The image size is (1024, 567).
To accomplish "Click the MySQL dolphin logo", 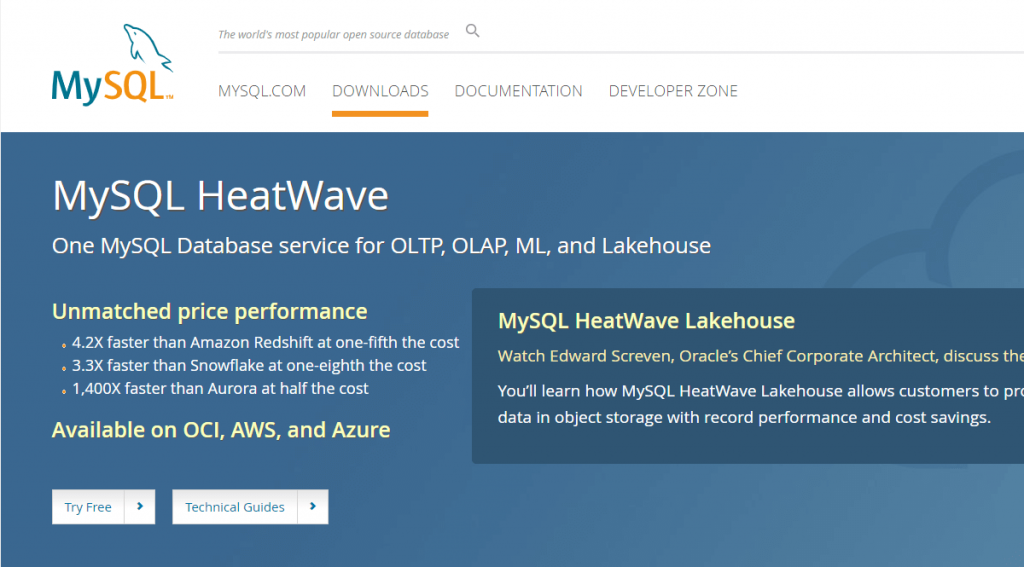I will (112, 65).
